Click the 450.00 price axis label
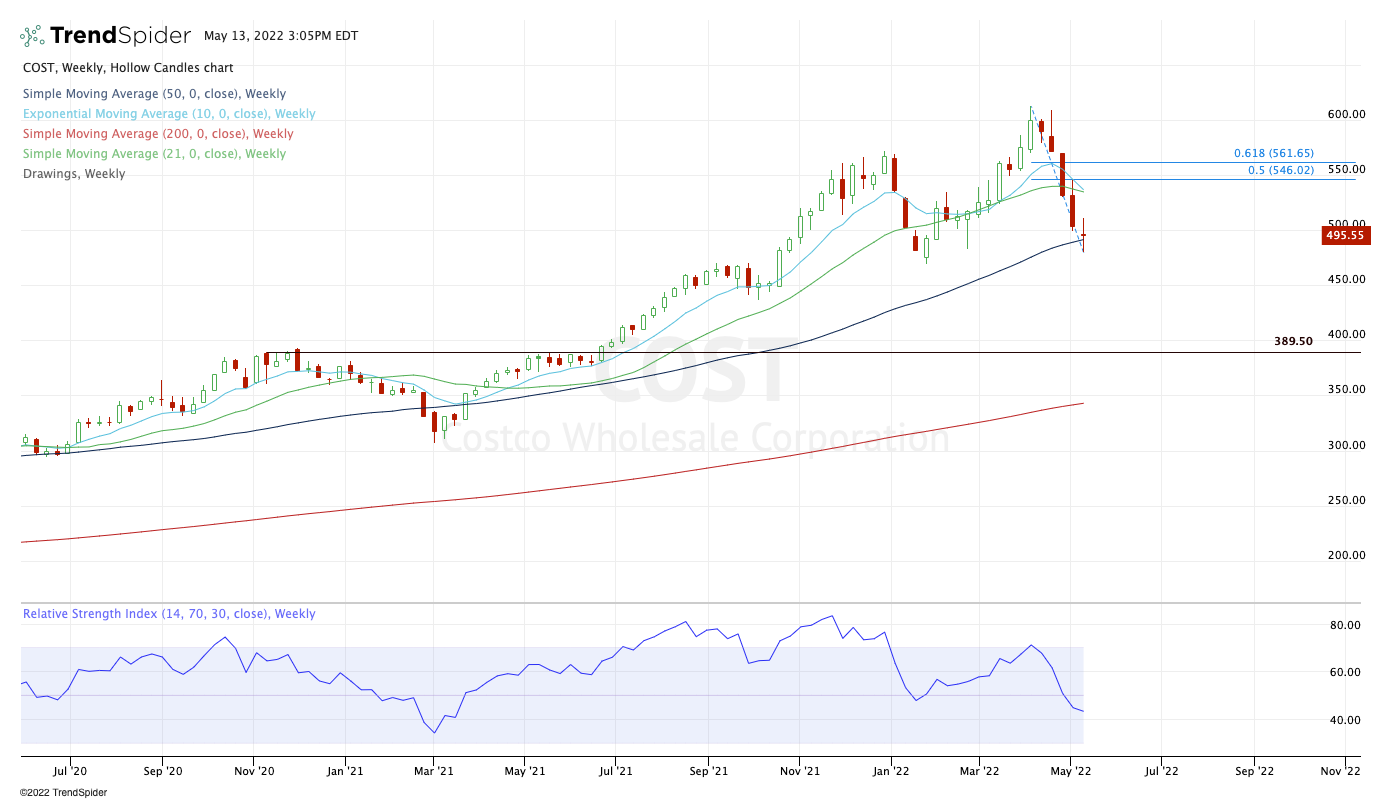Image resolution: width=1391 pixels, height=802 pixels. coord(1346,280)
